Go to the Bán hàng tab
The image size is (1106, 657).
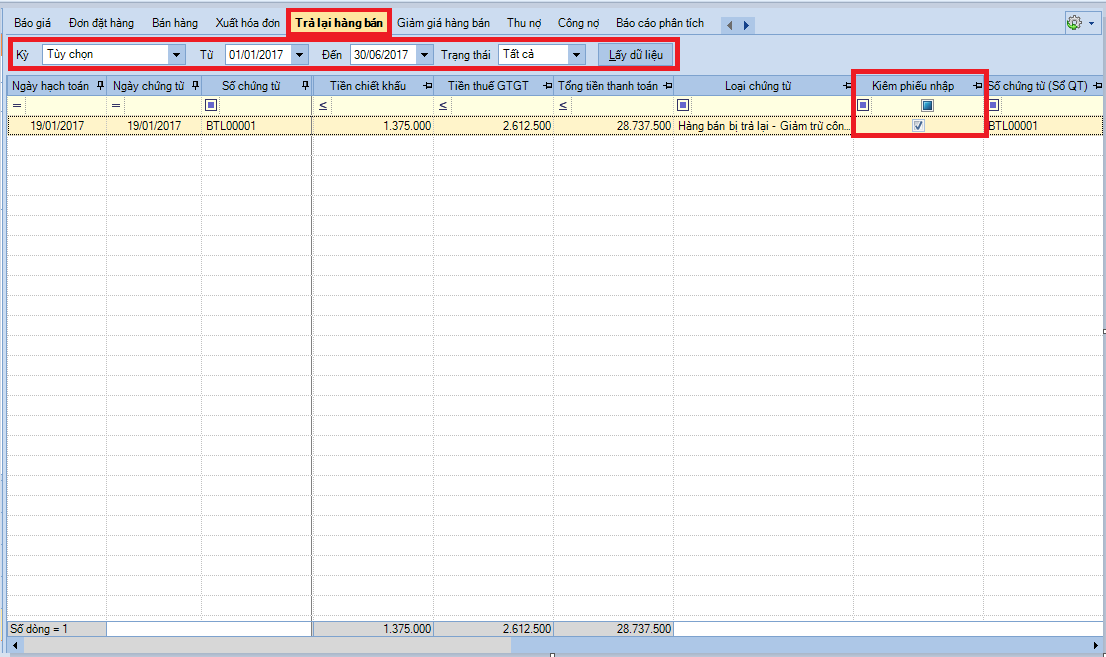click(x=175, y=23)
